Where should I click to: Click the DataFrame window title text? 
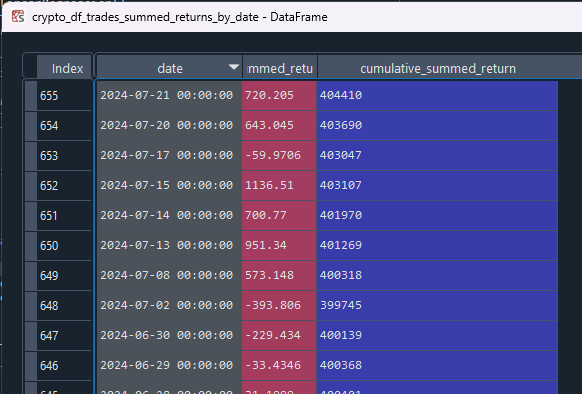click(x=180, y=17)
